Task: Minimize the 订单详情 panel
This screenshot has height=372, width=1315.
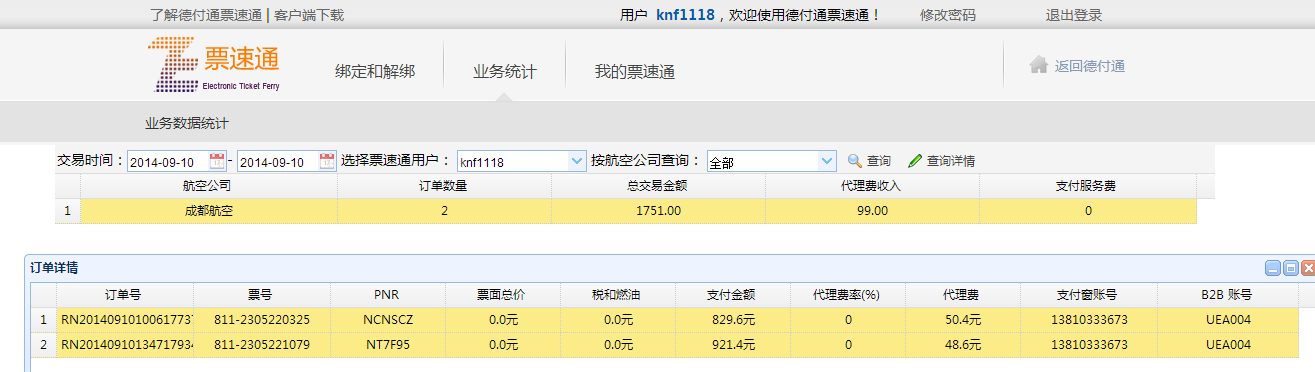Action: point(1273,268)
